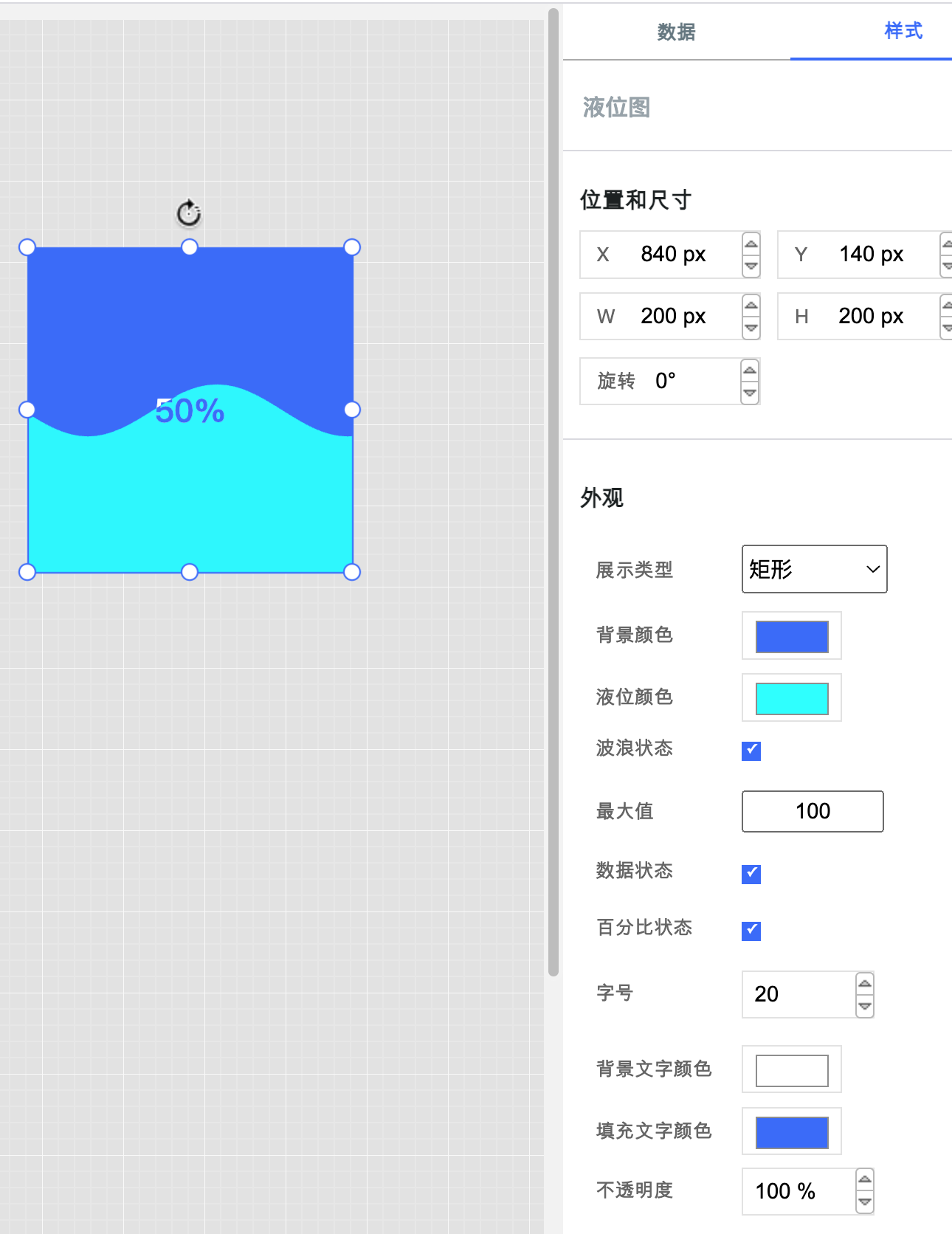
Task: Increase width W with up arrow
Action: coord(751,306)
